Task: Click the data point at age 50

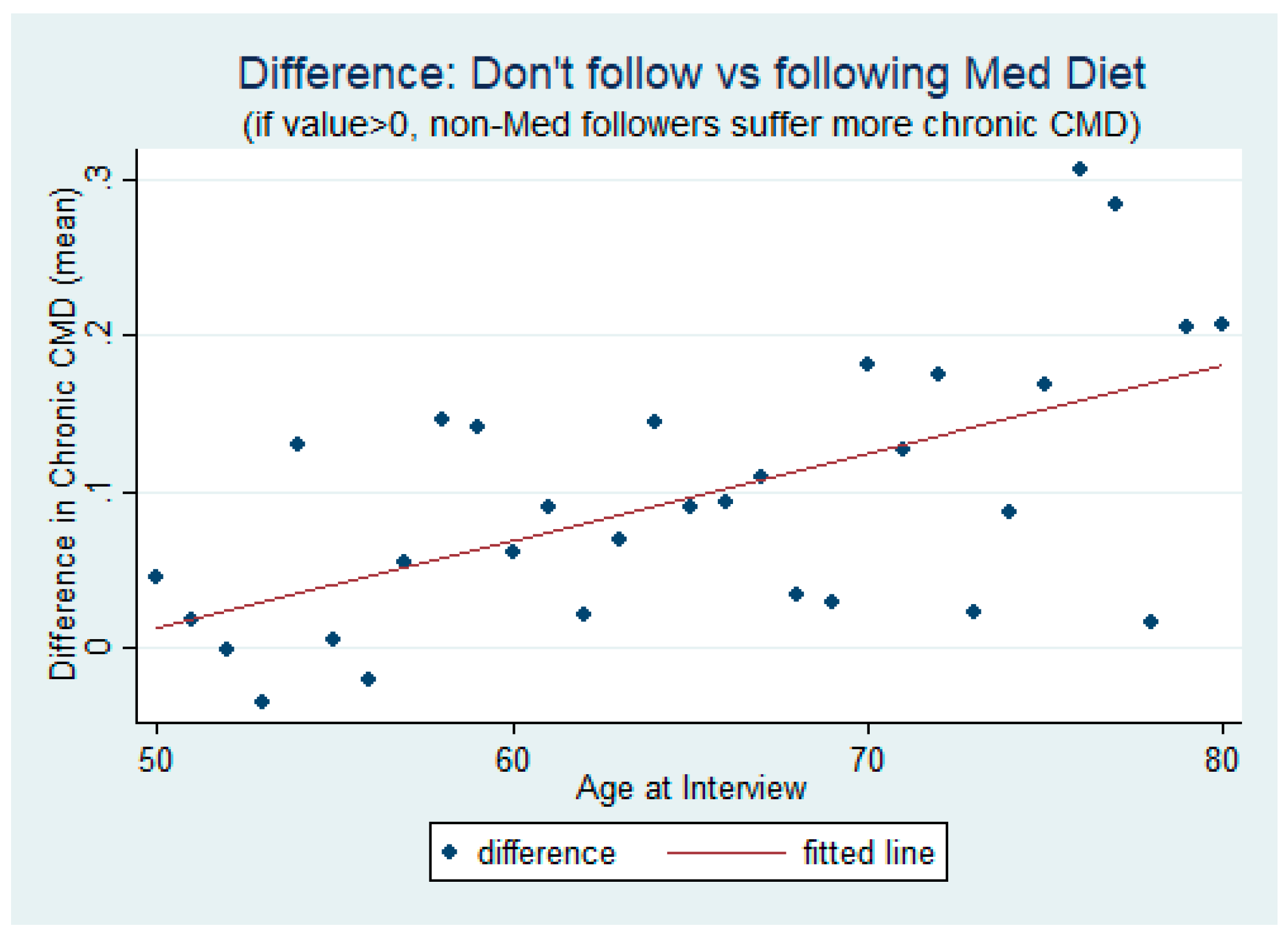Action: click(155, 577)
